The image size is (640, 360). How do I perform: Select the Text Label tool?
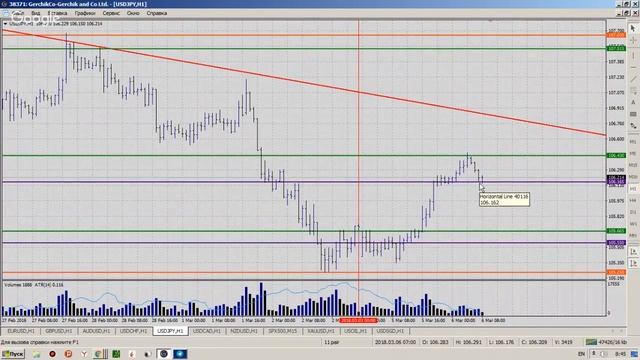[633, 114]
